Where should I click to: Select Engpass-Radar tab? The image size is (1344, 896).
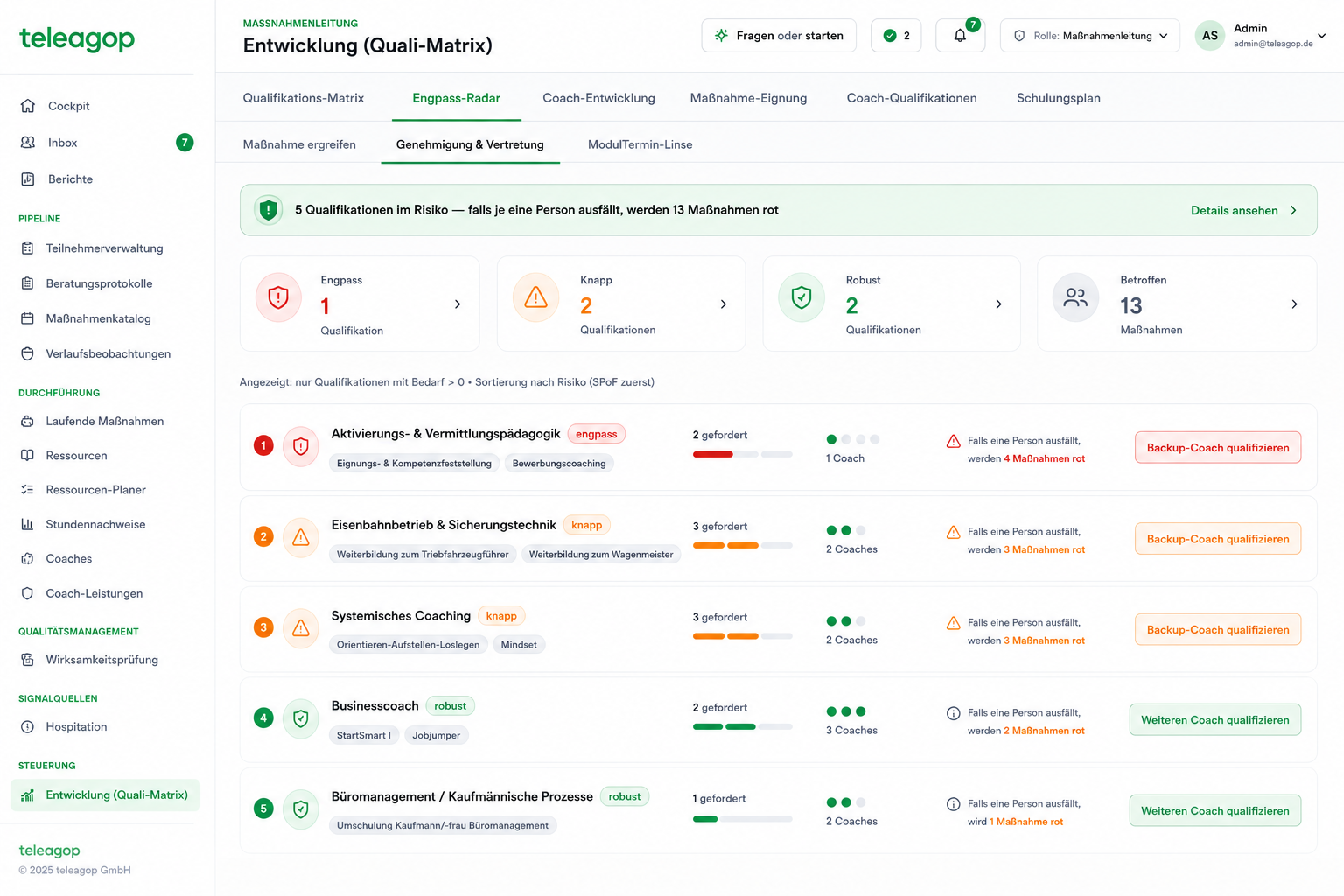click(456, 98)
